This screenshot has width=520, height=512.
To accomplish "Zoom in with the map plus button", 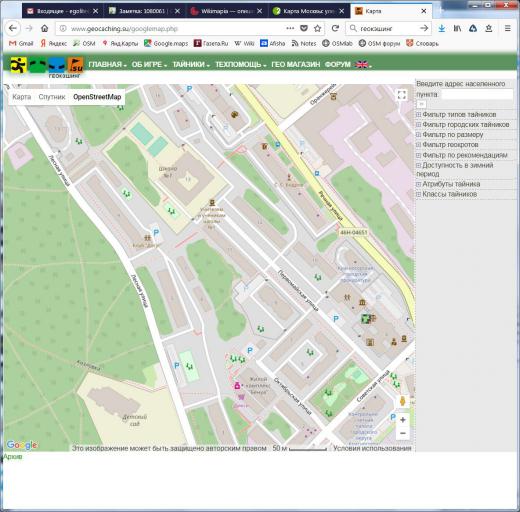I will tap(403, 420).
